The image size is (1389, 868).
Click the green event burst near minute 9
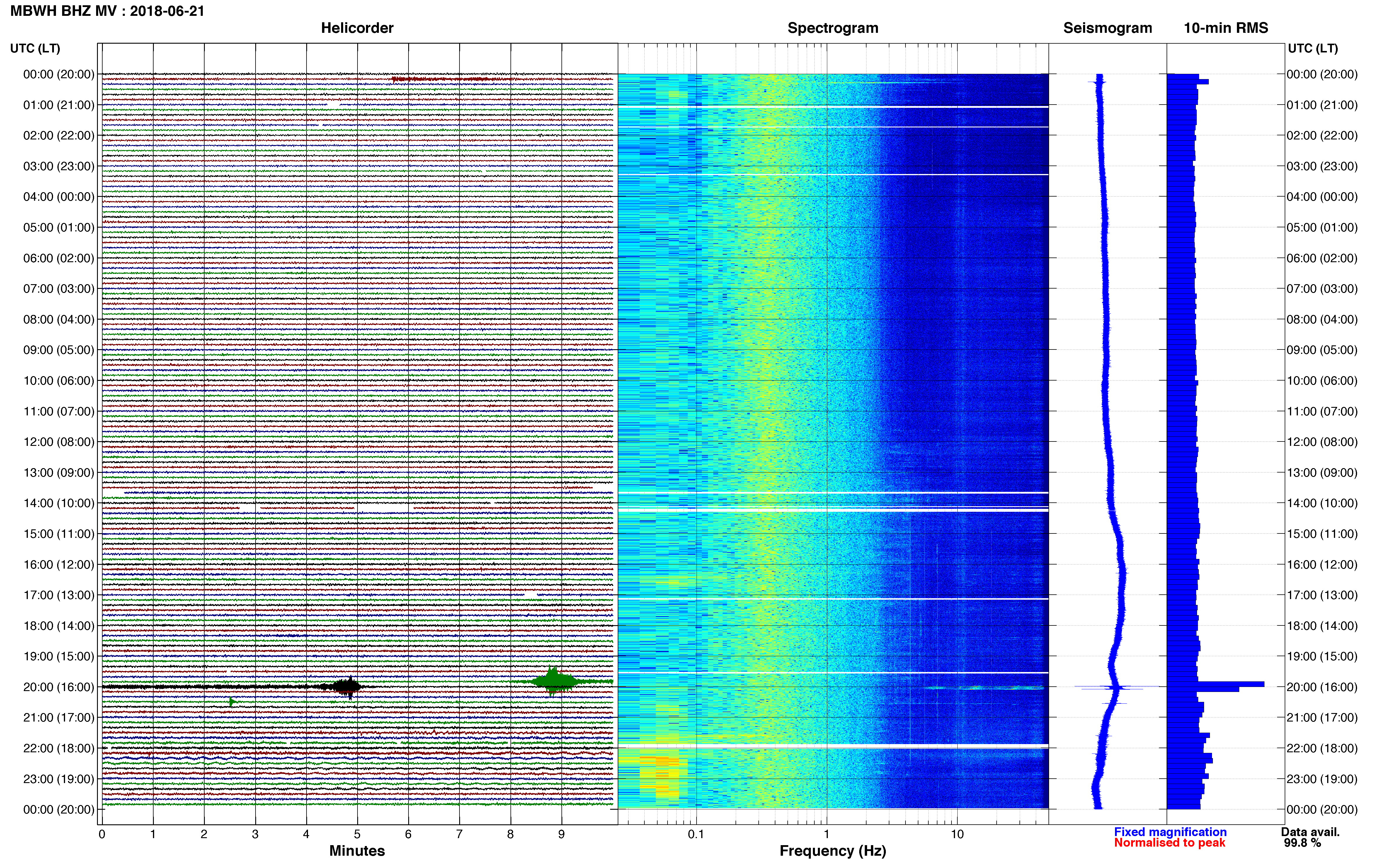pyautogui.click(x=554, y=681)
